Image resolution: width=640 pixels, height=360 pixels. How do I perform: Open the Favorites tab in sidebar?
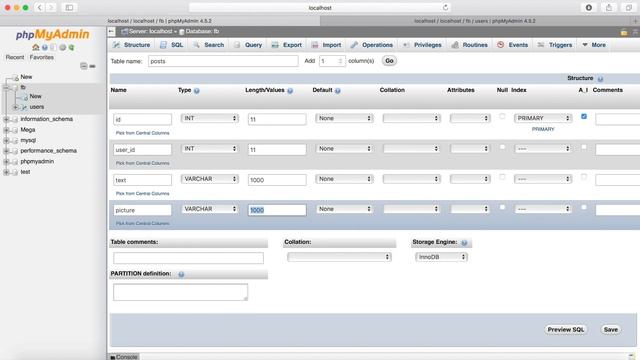point(42,58)
